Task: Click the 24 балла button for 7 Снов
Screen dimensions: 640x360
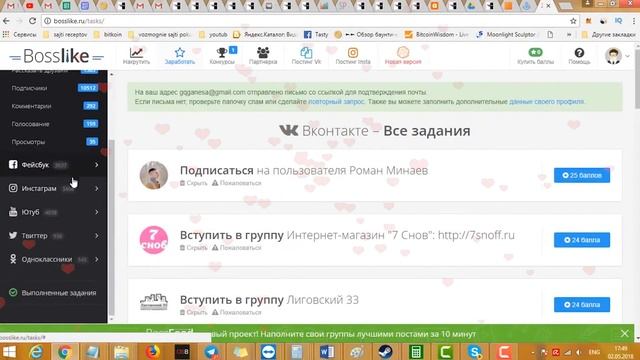Action: tap(582, 240)
